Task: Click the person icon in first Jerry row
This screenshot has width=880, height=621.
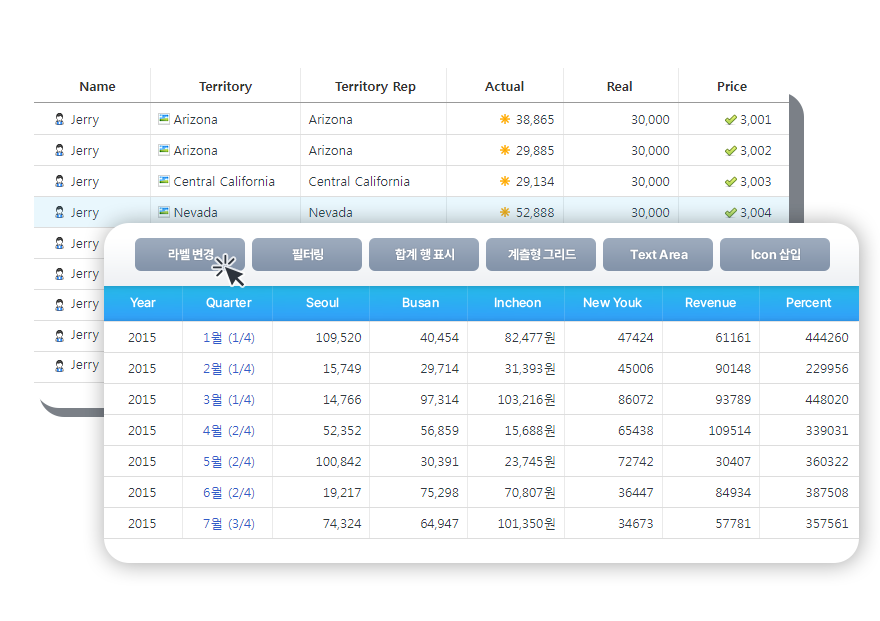Action: pyautogui.click(x=60, y=120)
